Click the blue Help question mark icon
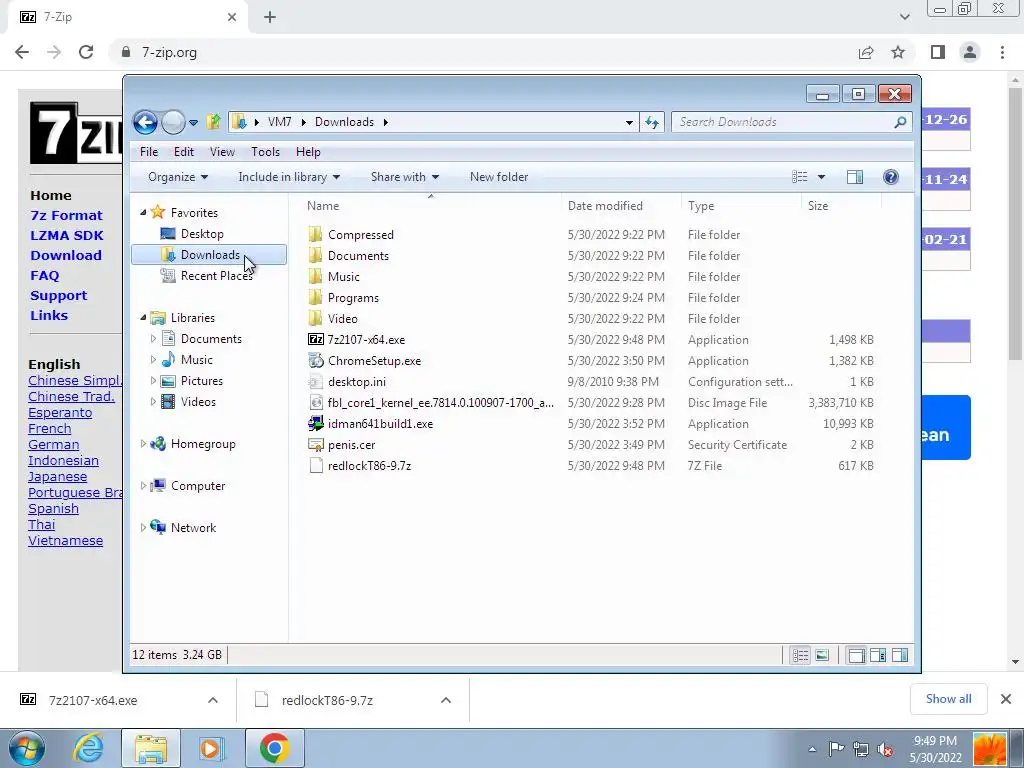 point(891,177)
